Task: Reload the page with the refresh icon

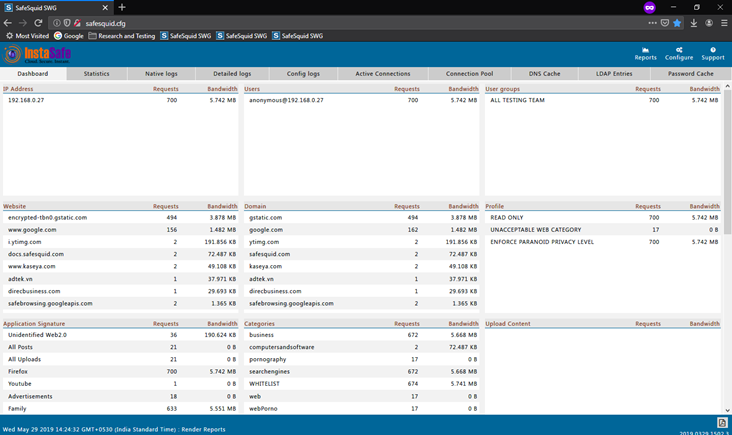Action: [x=38, y=22]
